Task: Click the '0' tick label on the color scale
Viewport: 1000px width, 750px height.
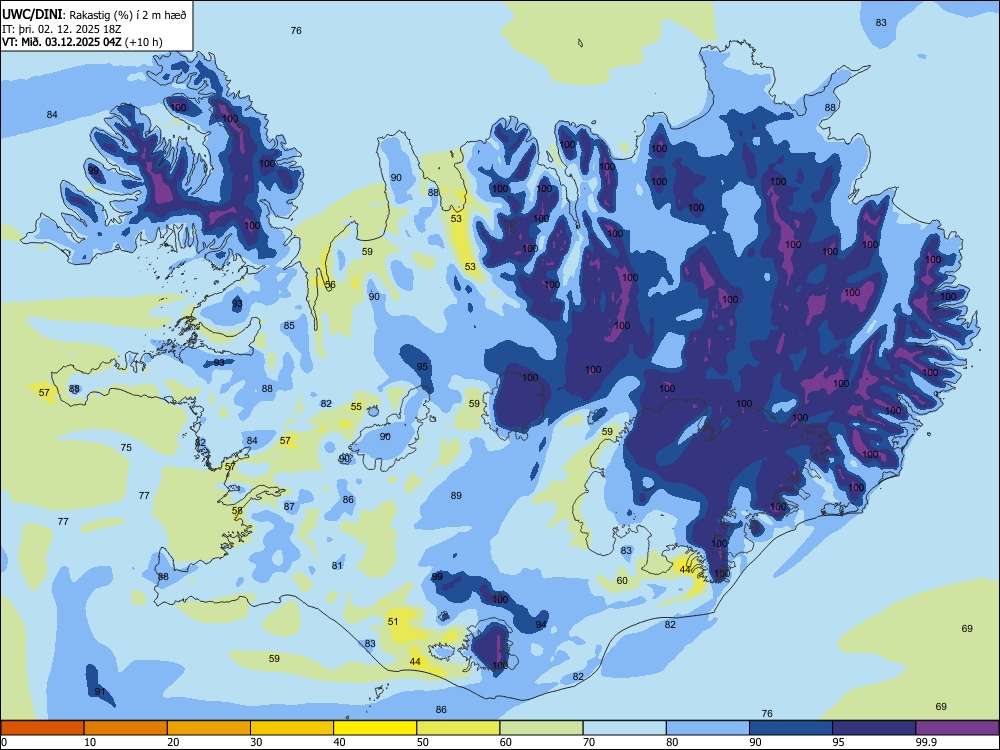Action: (x=4, y=742)
